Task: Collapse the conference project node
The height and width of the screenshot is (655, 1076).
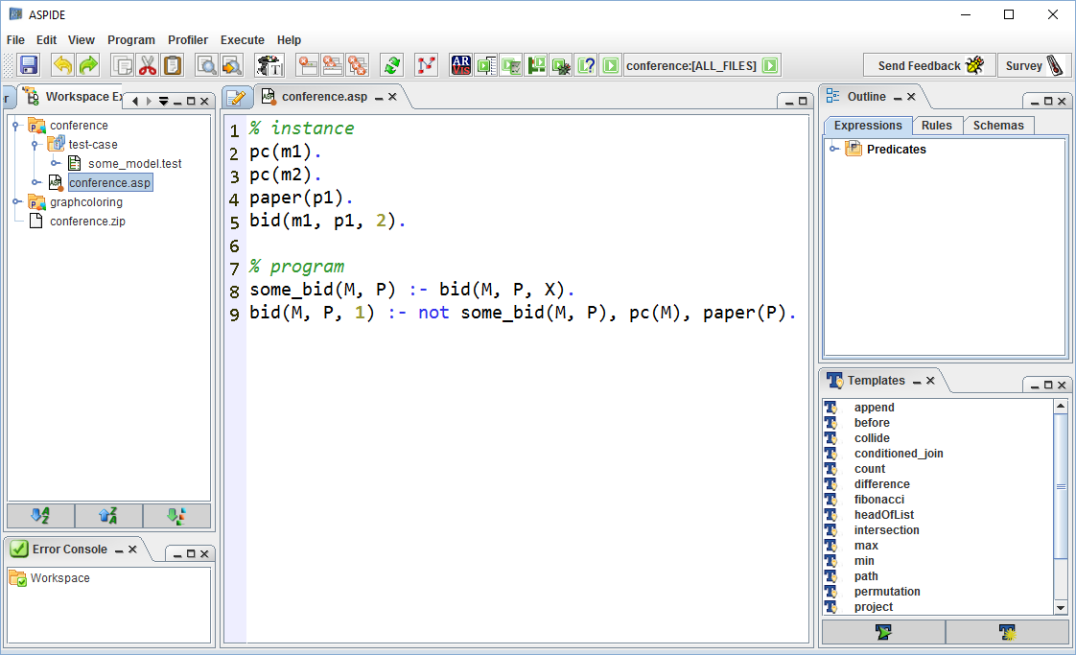Action: [16, 125]
